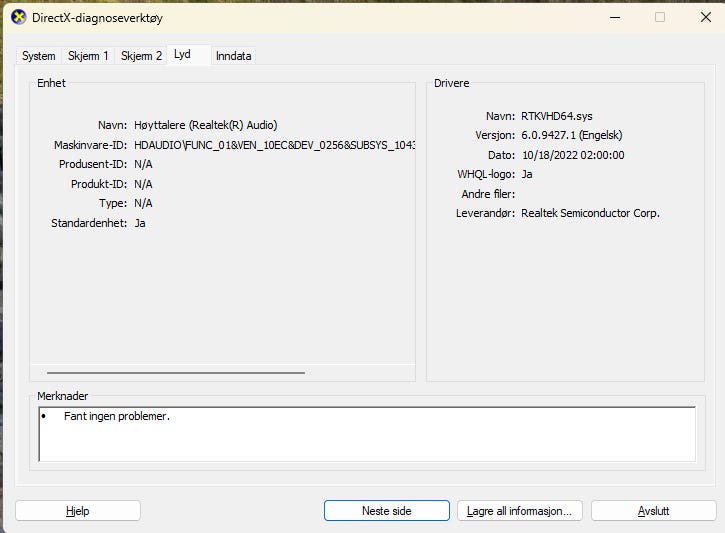Click the Standardenhet label
Screen dimensions: 725x533
[x=89, y=223]
